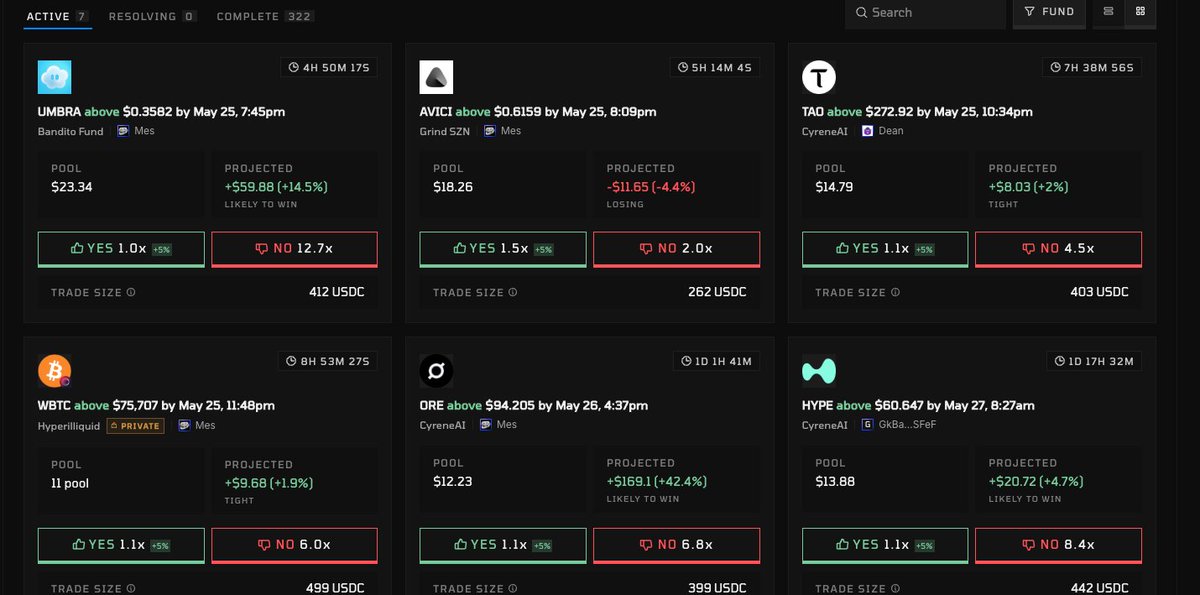Switch to the COMPLETE tab
The image size is (1200, 595).
[x=265, y=17]
